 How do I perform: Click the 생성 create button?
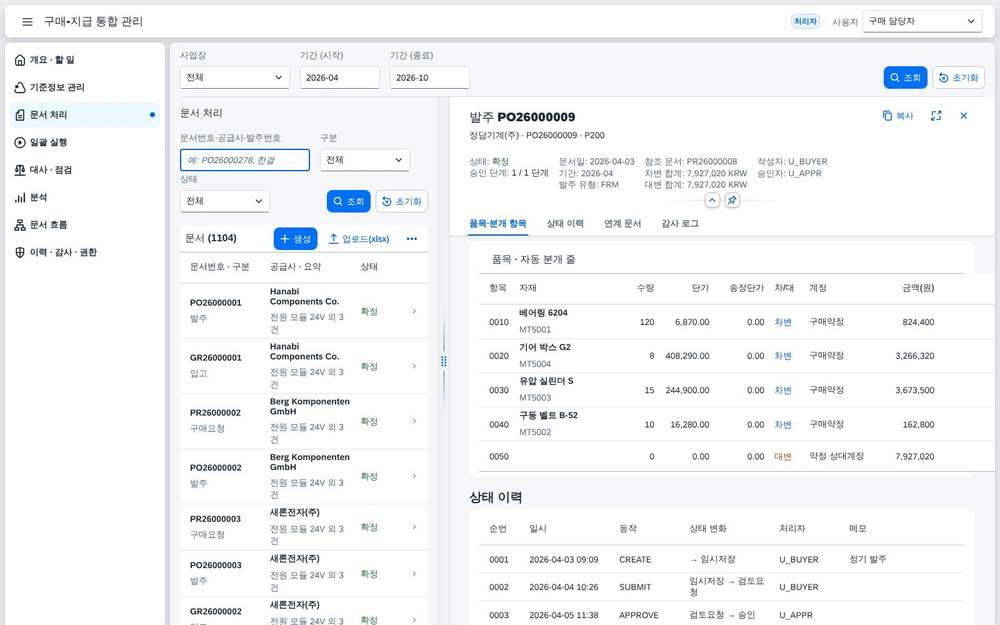coord(295,239)
